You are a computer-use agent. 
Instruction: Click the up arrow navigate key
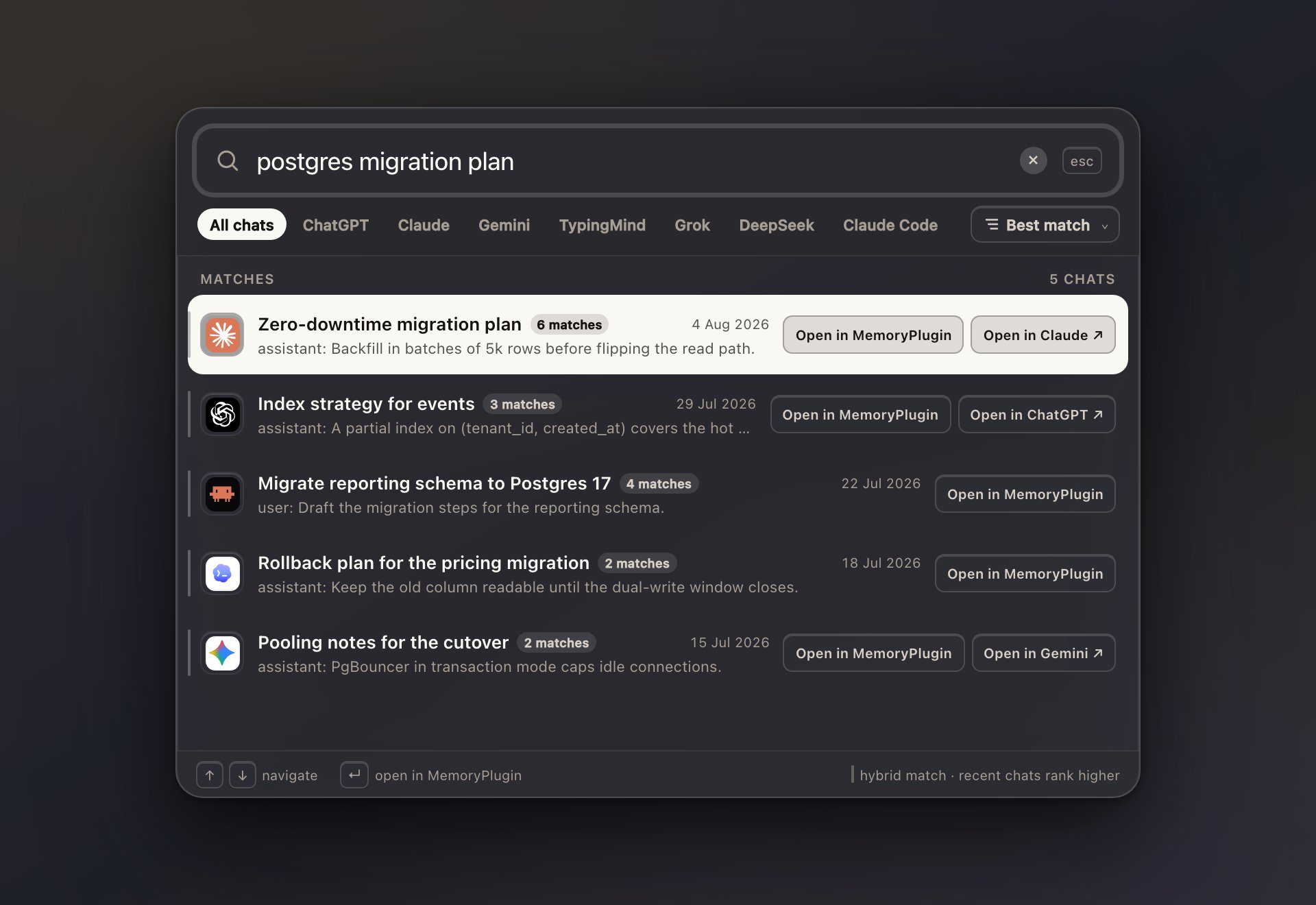point(210,775)
